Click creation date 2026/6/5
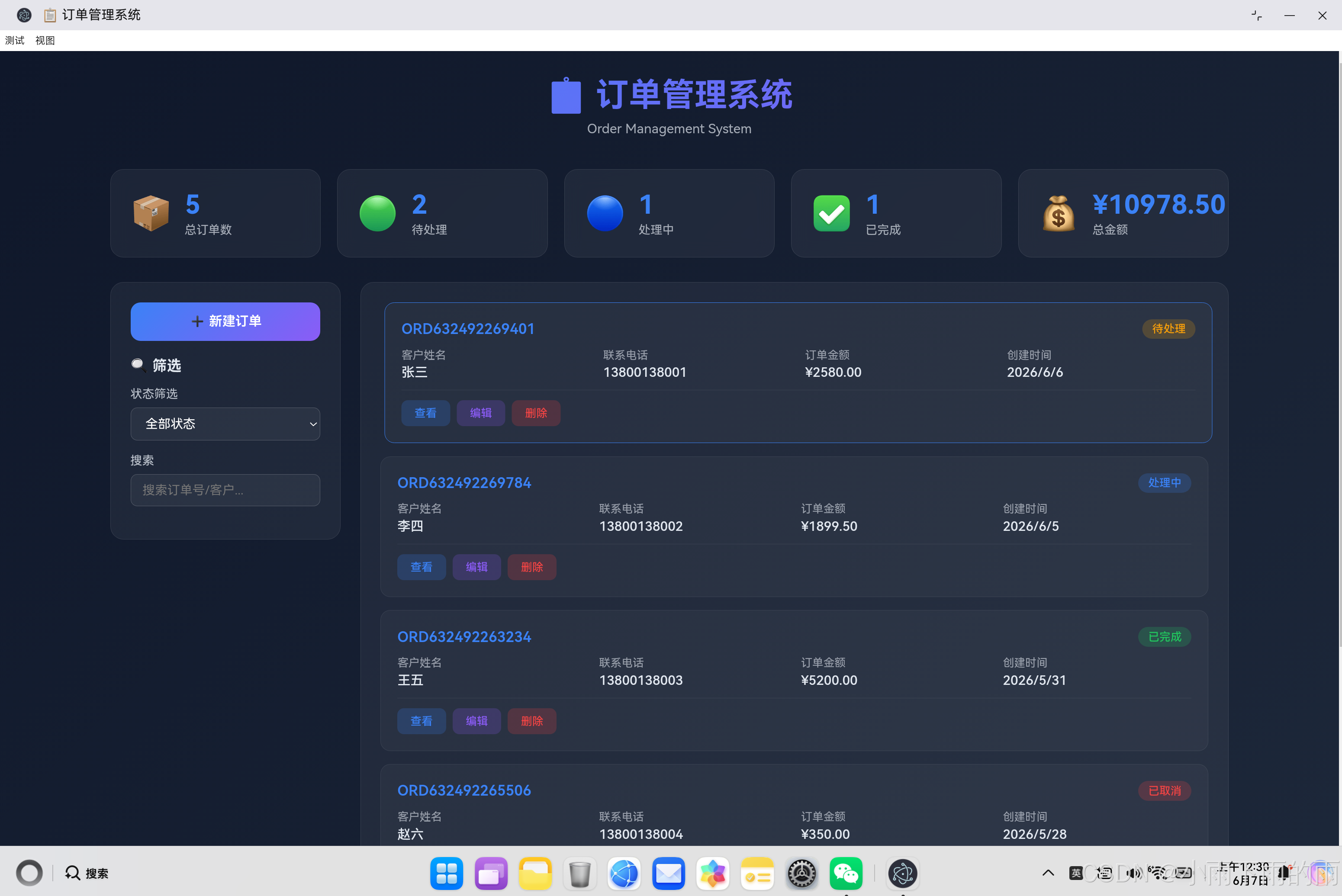Screen dimensions: 1342x896 [1031, 526]
